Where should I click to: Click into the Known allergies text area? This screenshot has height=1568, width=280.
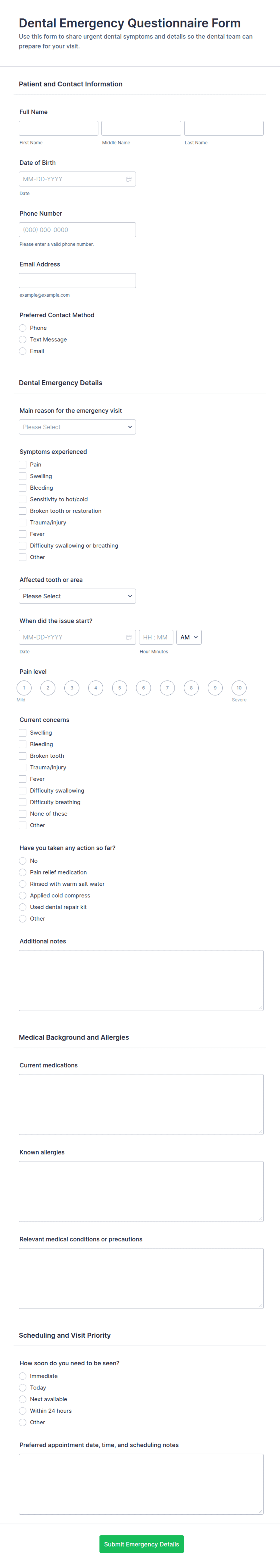pyautogui.click(x=141, y=1191)
